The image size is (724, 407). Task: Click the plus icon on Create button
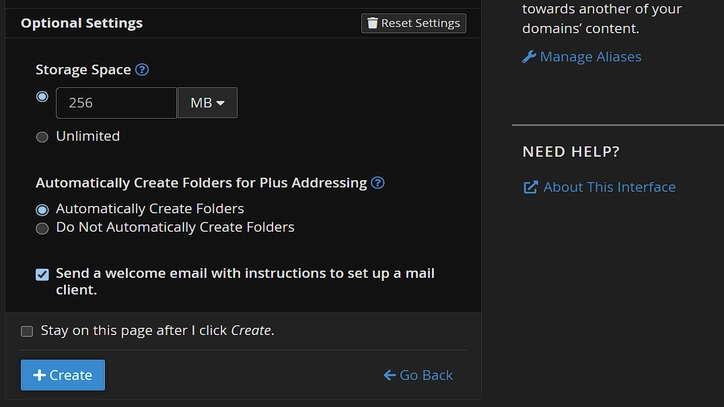39,375
